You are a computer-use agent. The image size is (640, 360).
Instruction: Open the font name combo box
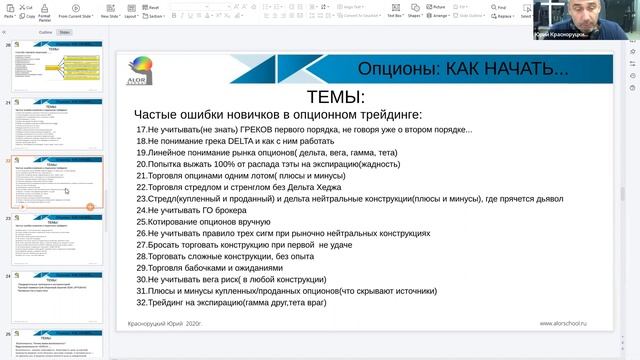(x=190, y=7)
